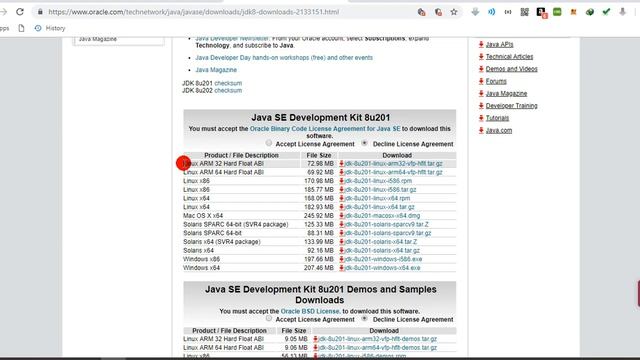The width and height of the screenshot is (640, 360).
Task: Open the History bookmark
Action: click(50, 28)
